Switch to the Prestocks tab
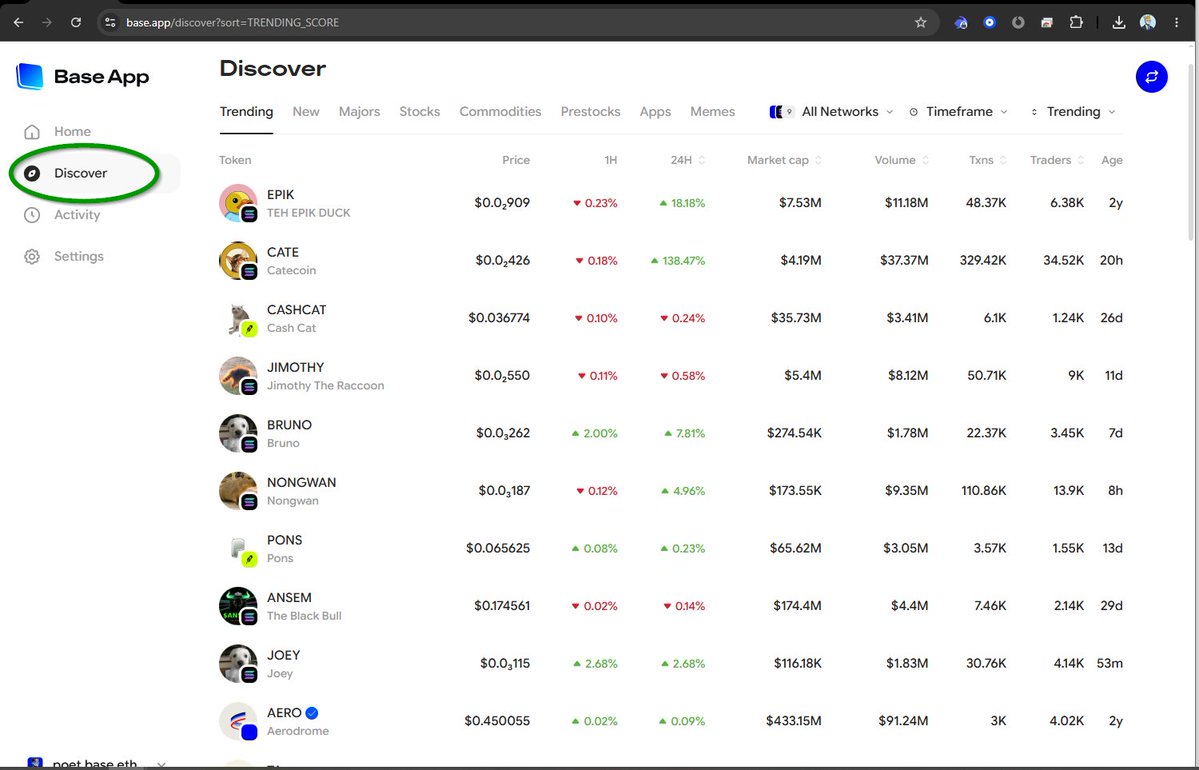The width and height of the screenshot is (1199, 770). pos(590,112)
